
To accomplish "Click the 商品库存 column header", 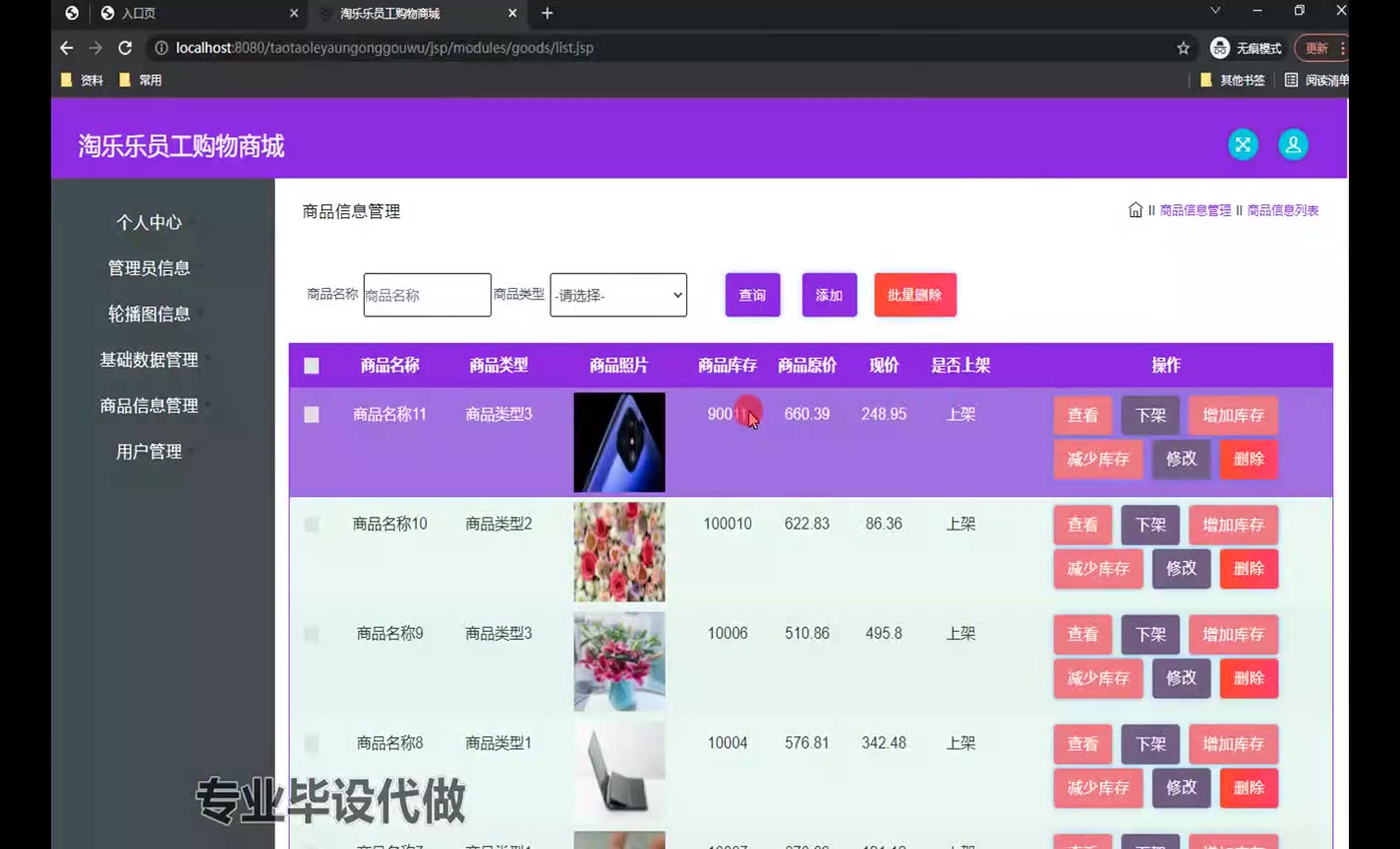I will [728, 366].
